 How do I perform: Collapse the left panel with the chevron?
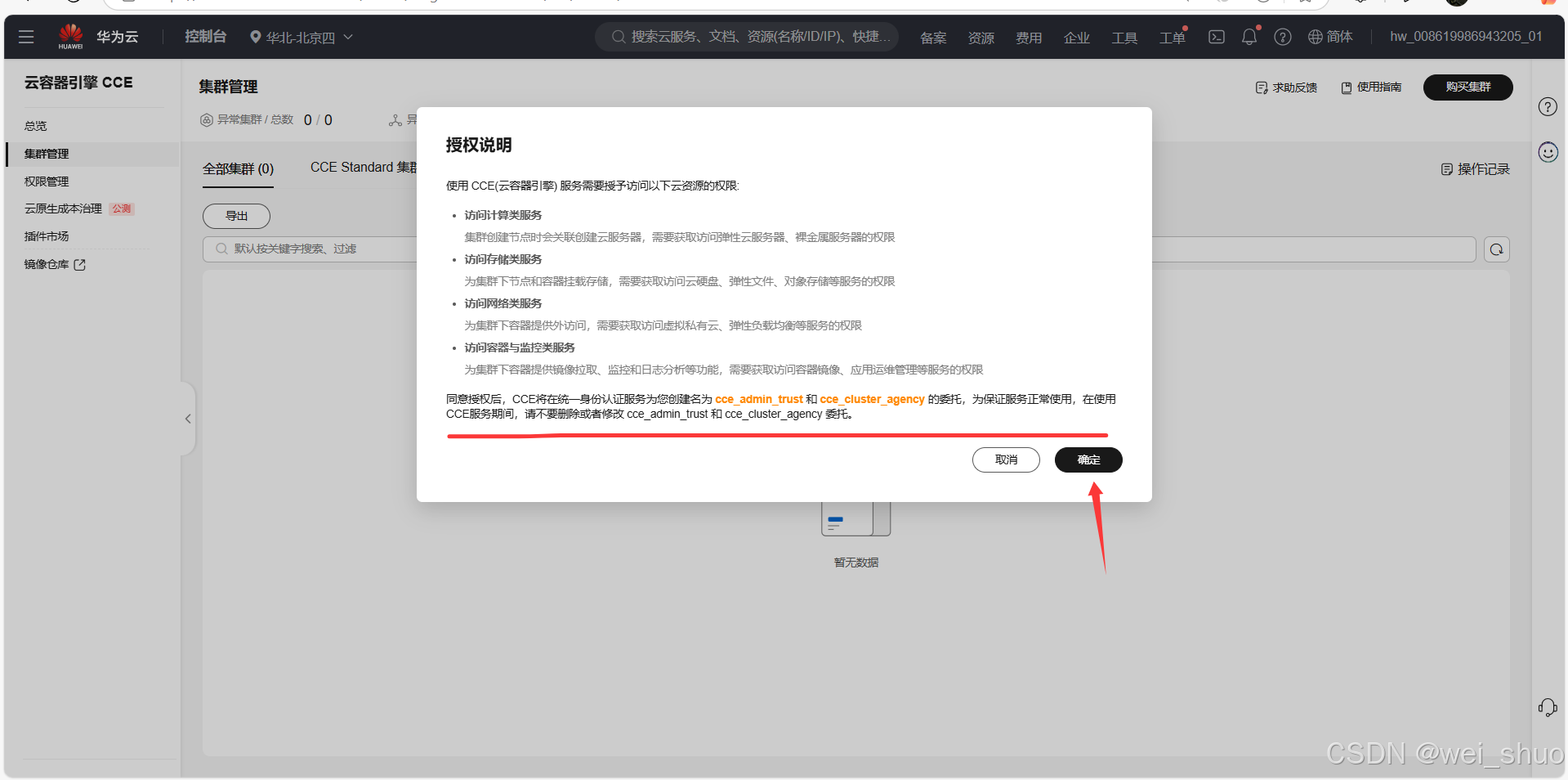[186, 418]
